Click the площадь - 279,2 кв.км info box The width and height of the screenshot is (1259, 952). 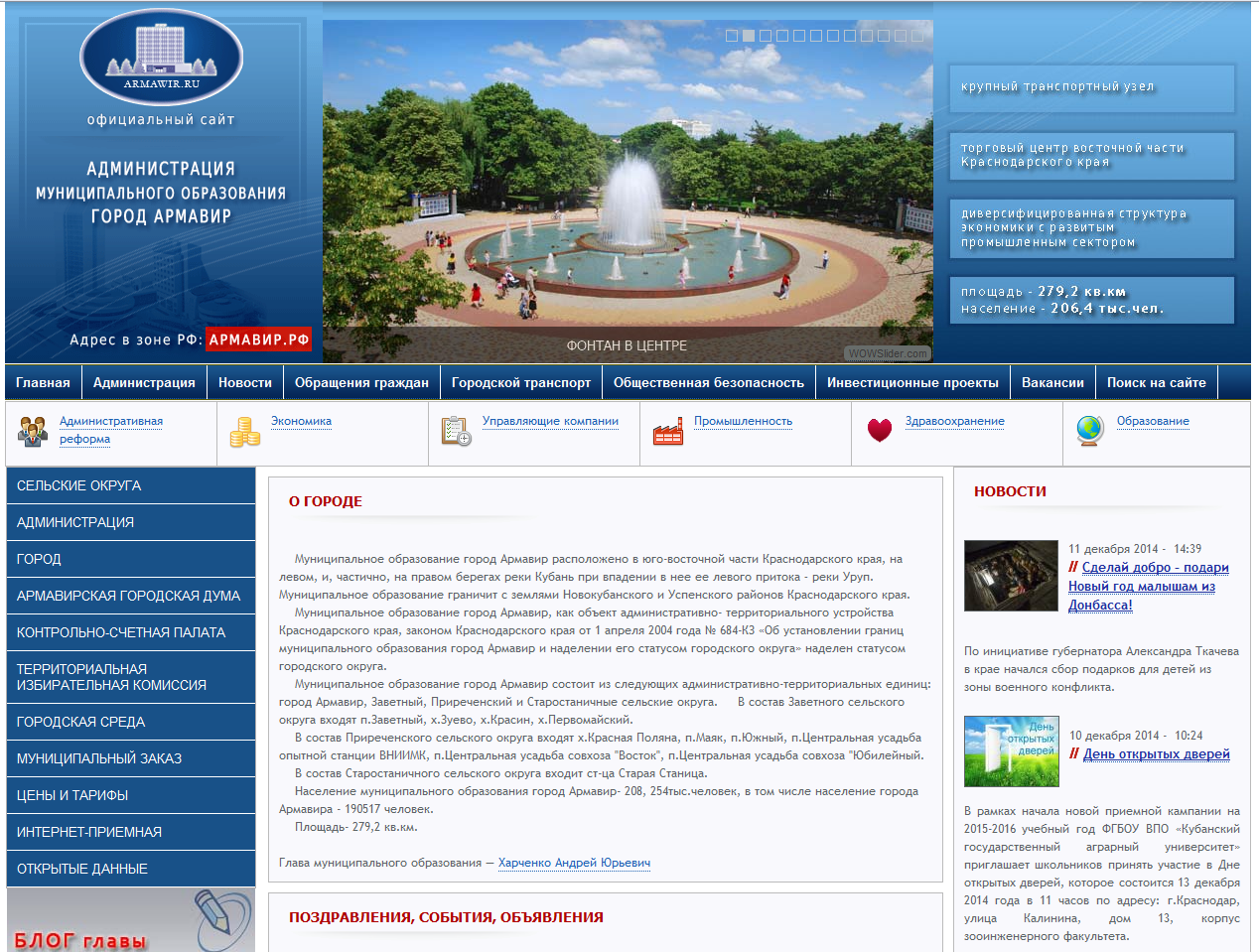tap(1091, 300)
